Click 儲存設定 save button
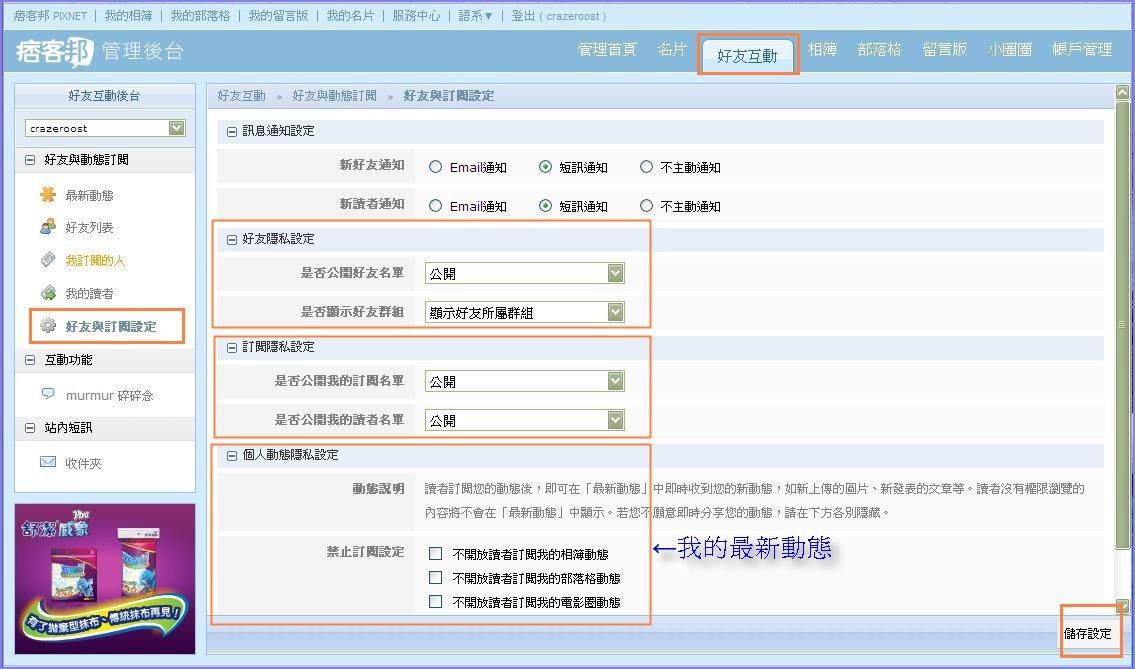 [1087, 634]
